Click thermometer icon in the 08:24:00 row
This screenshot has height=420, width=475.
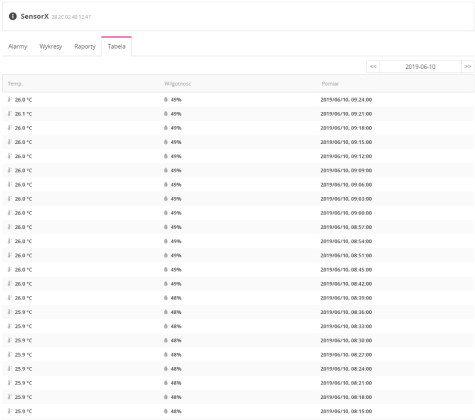click(x=10, y=369)
